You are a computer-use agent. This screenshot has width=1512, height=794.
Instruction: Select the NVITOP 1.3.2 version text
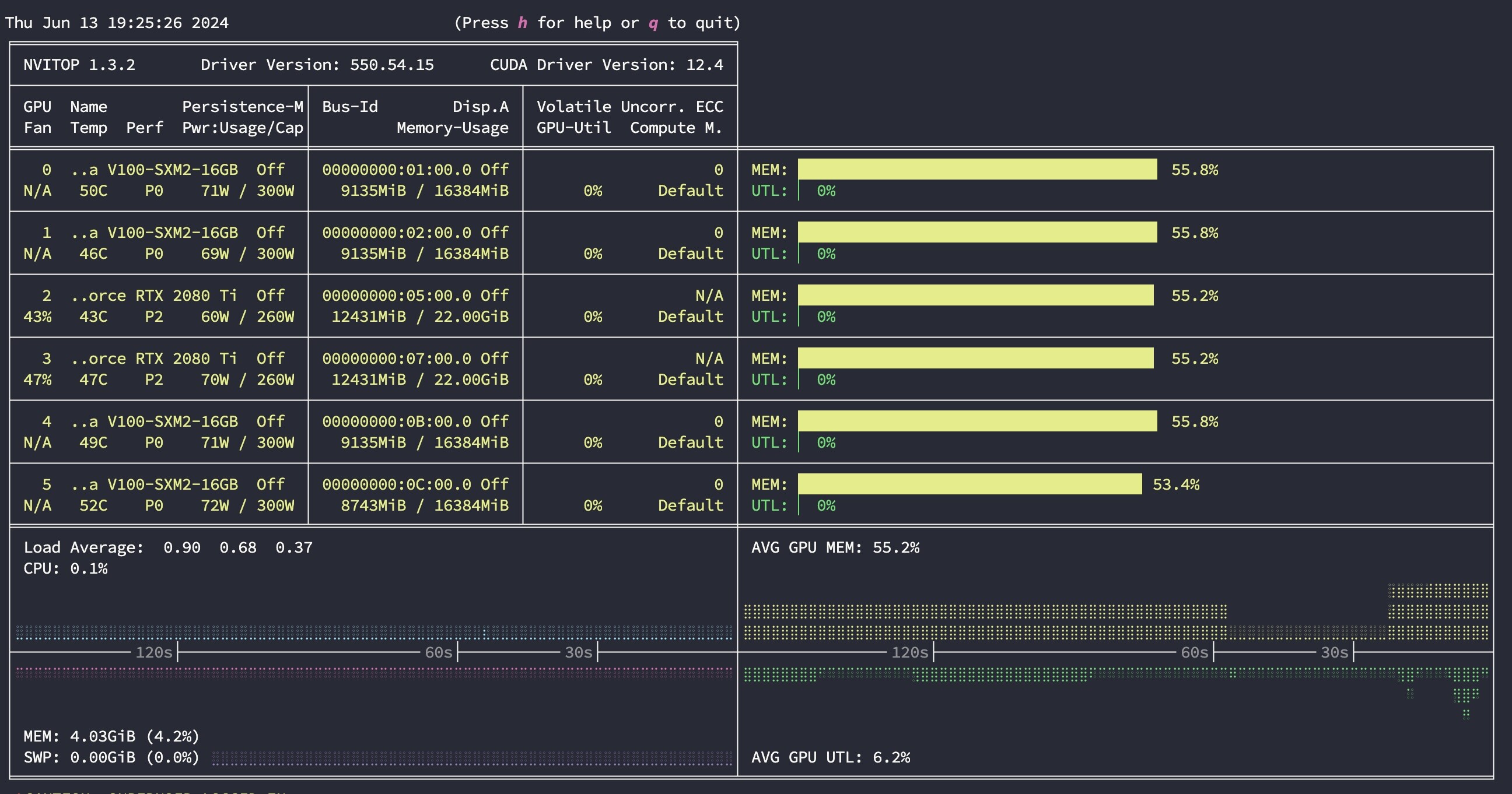pyautogui.click(x=79, y=65)
